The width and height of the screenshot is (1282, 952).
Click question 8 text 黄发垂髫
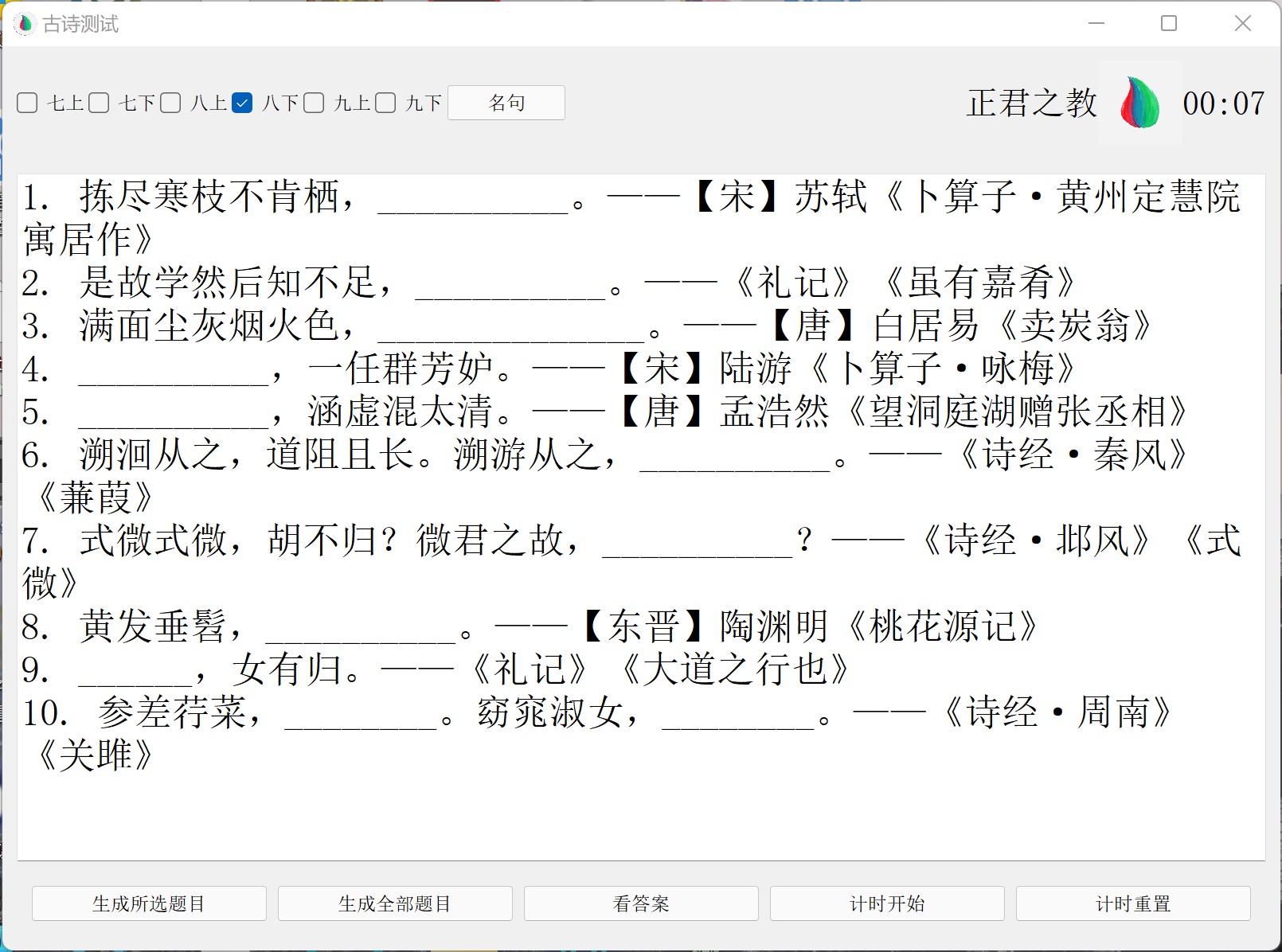click(x=153, y=626)
